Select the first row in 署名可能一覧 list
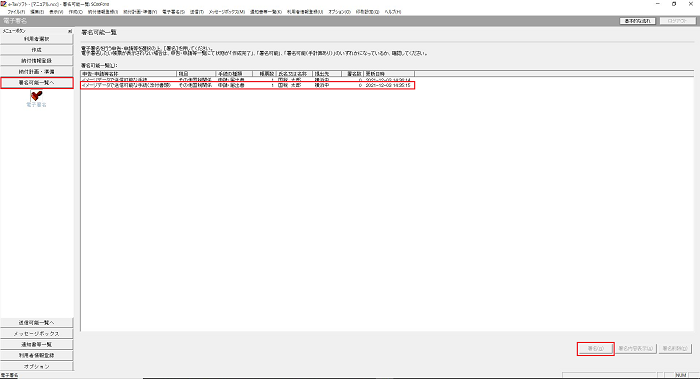The image size is (700, 379). (x=248, y=79)
